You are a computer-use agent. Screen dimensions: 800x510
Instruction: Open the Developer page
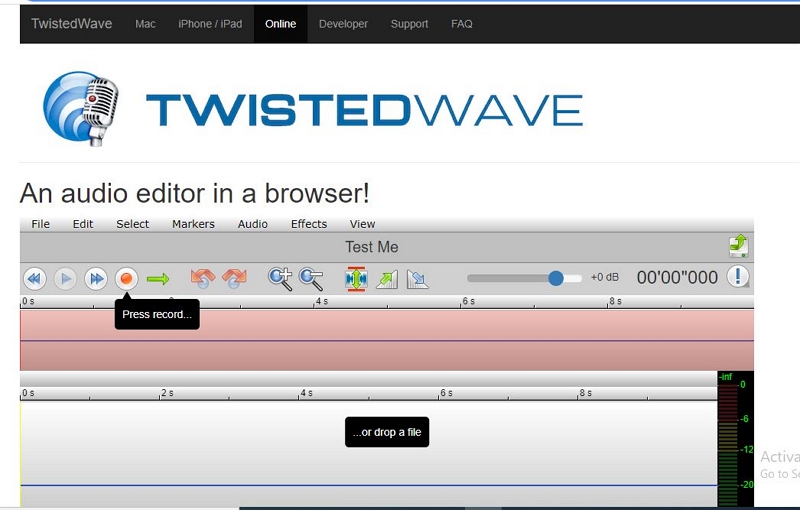point(343,24)
